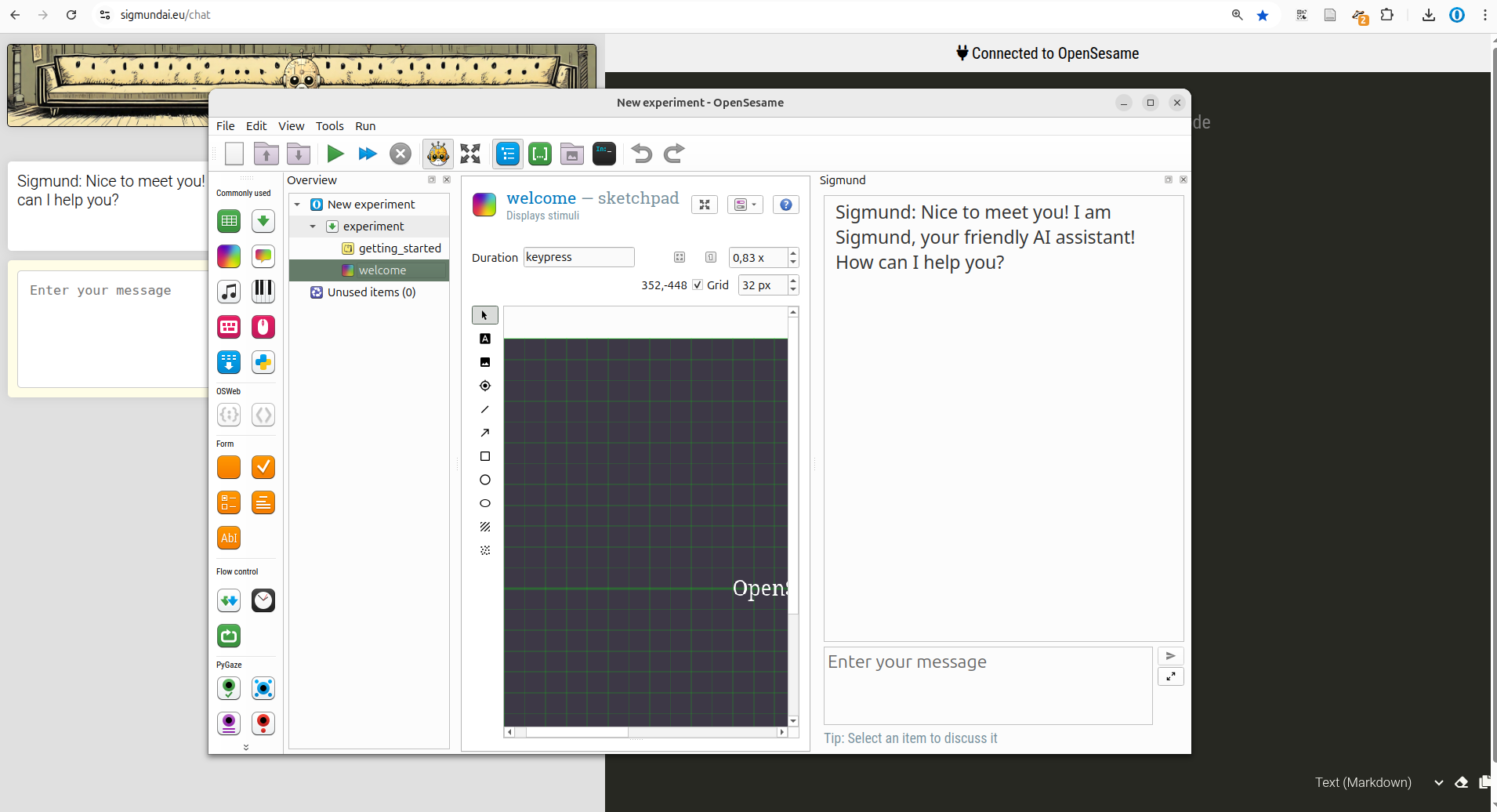Image resolution: width=1497 pixels, height=812 pixels.
Task: Open the Text (Markdown) dropdown at bottom right
Action: (1439, 781)
